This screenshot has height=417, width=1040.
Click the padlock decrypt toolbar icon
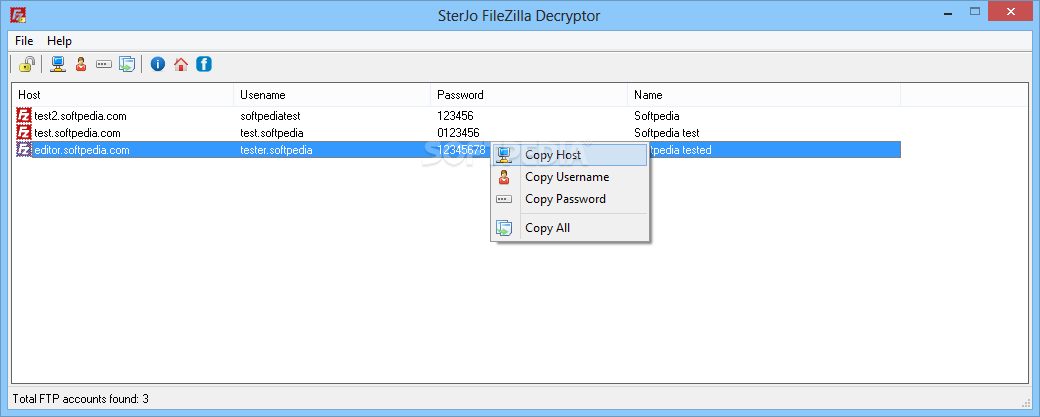(x=27, y=64)
